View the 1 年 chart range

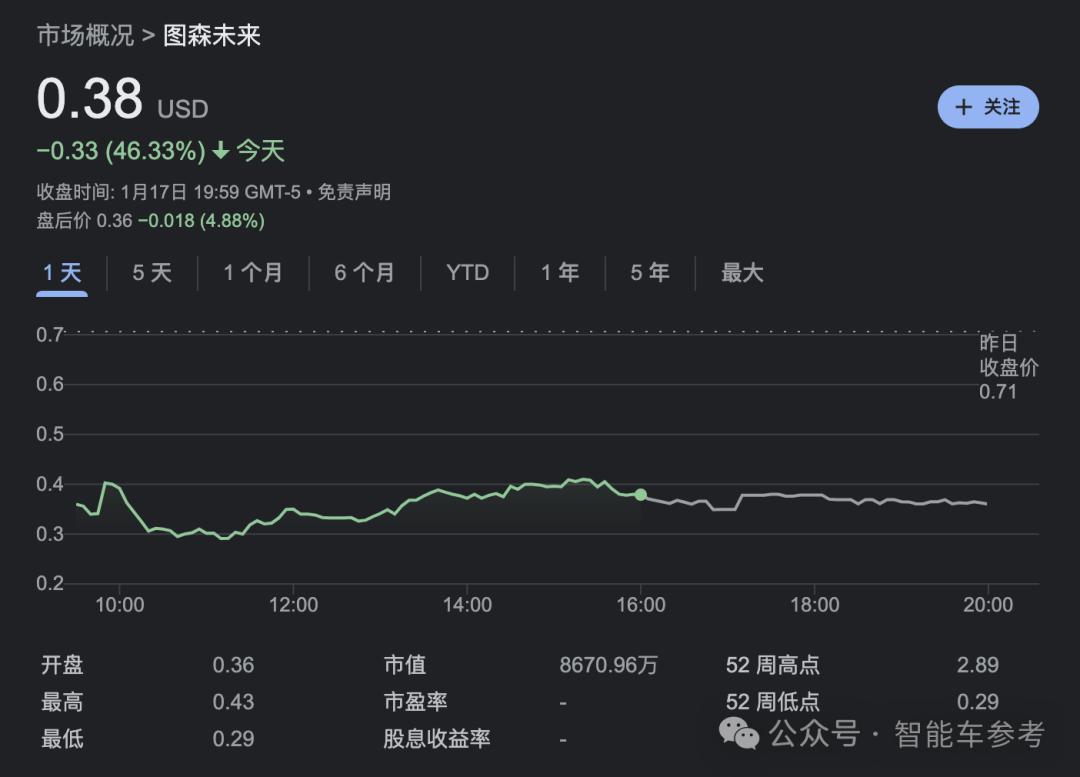pyautogui.click(x=560, y=273)
